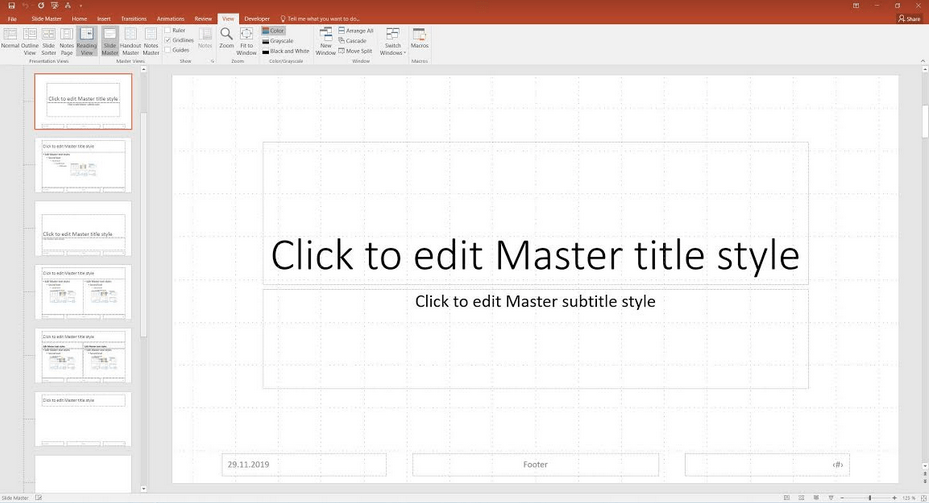929x503 pixels.
Task: Switch to Normal view in status bar
Action: (x=787, y=498)
